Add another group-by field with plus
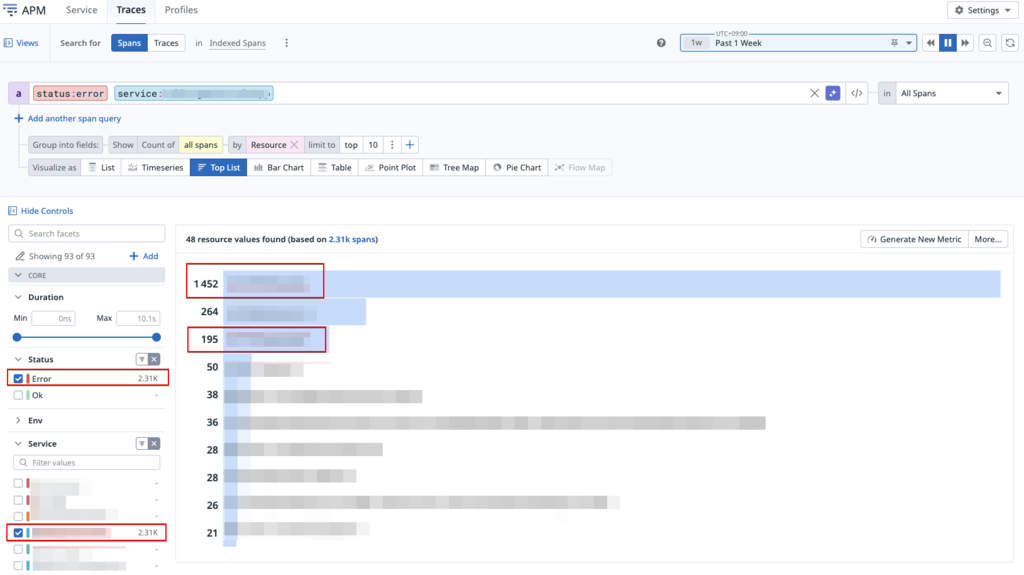The width and height of the screenshot is (1024, 575). click(409, 145)
